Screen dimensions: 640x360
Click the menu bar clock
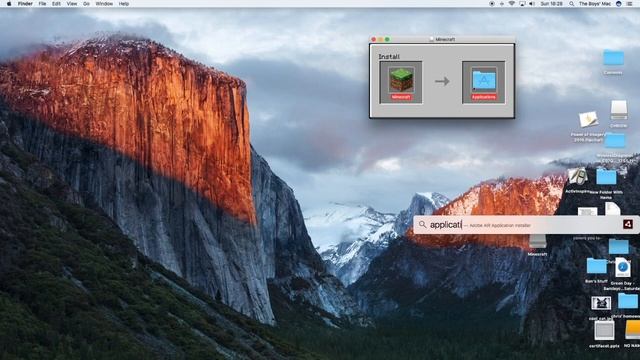(551, 4)
